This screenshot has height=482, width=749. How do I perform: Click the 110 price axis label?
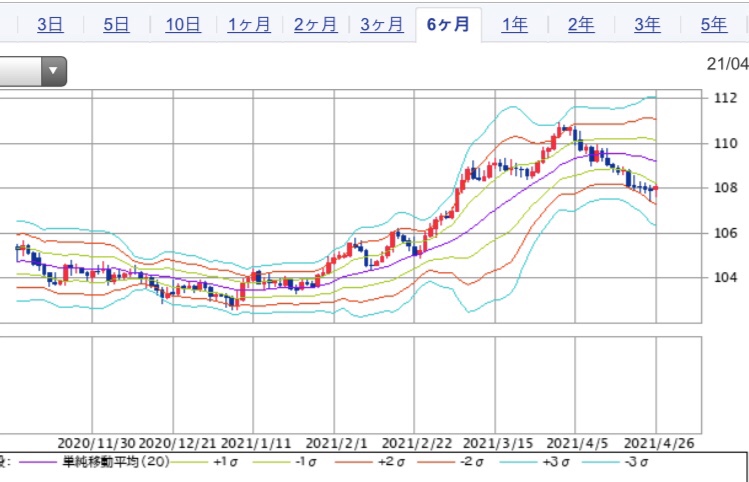coord(726,143)
